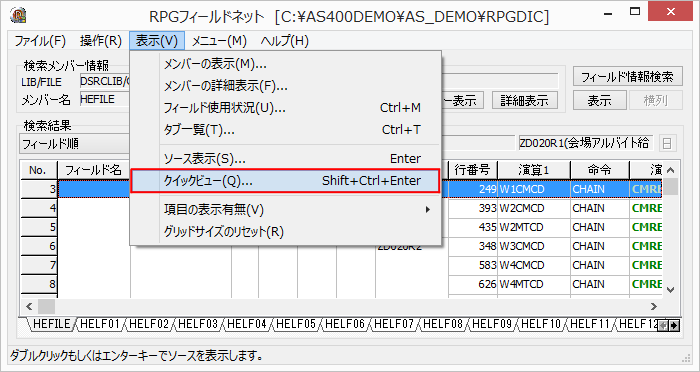Click the フィールド名 column header
This screenshot has height=372, width=700.
coord(94,170)
